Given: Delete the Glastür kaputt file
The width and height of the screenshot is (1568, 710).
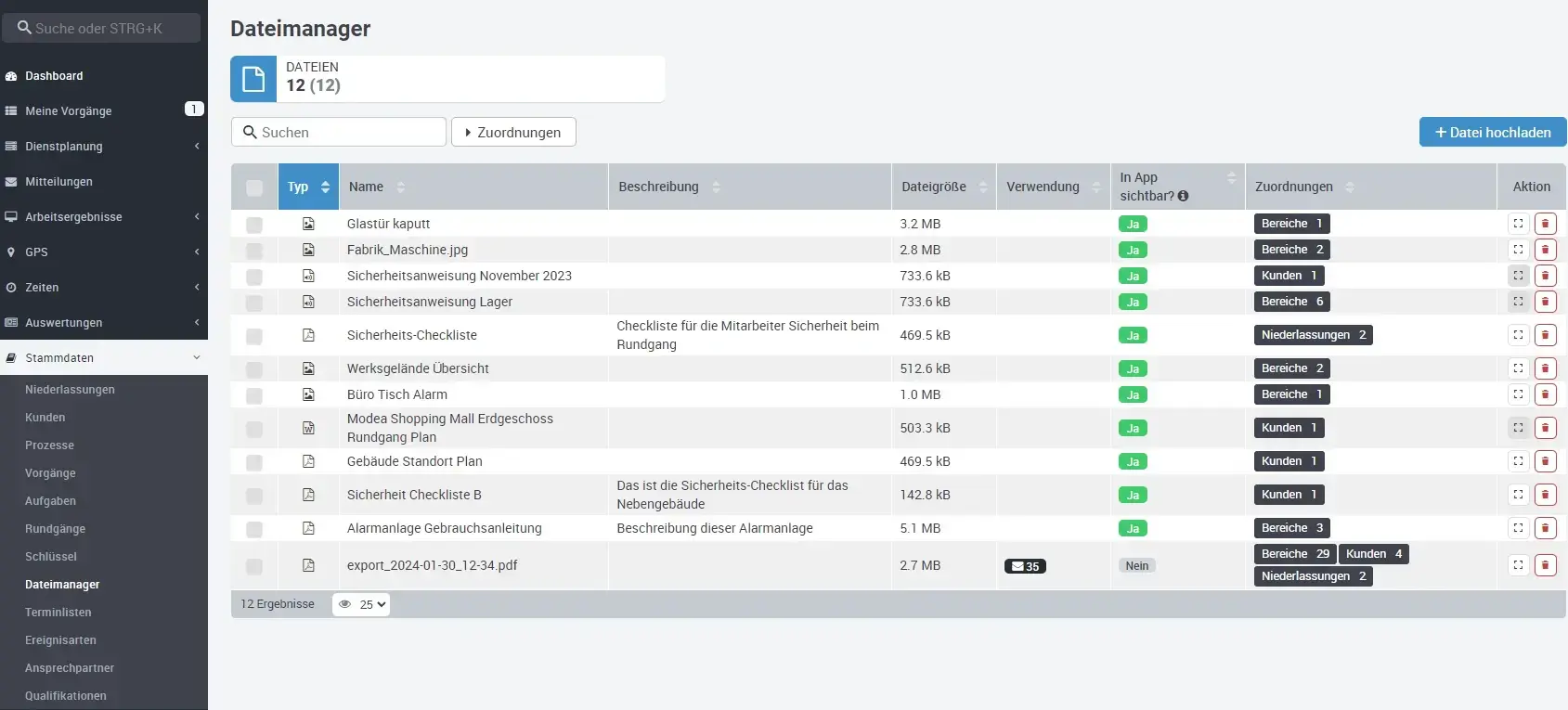Looking at the screenshot, I should click(1545, 224).
